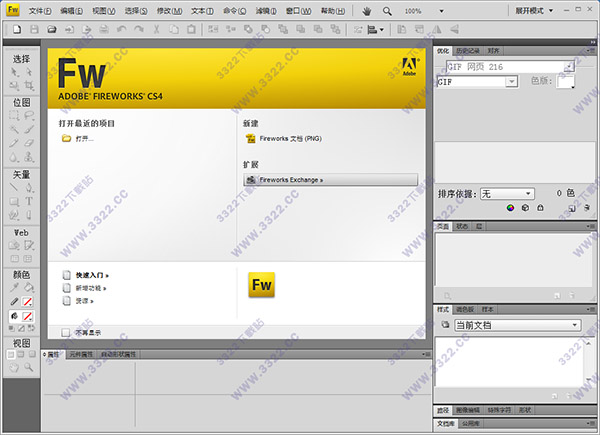This screenshot has width=600, height=435.
Task: Open the 滤镜(I) menu
Action: (266, 11)
